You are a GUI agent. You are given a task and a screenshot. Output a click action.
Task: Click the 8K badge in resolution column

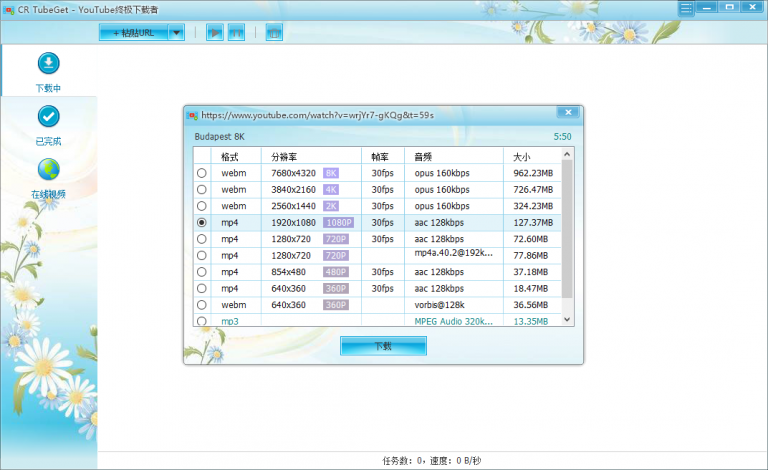coord(331,173)
